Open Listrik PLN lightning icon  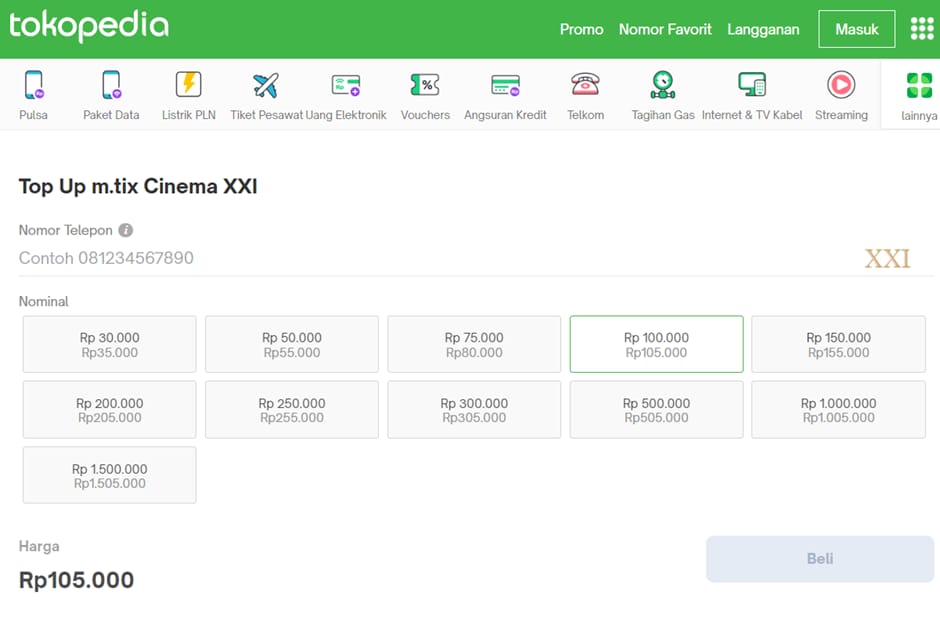point(188,84)
